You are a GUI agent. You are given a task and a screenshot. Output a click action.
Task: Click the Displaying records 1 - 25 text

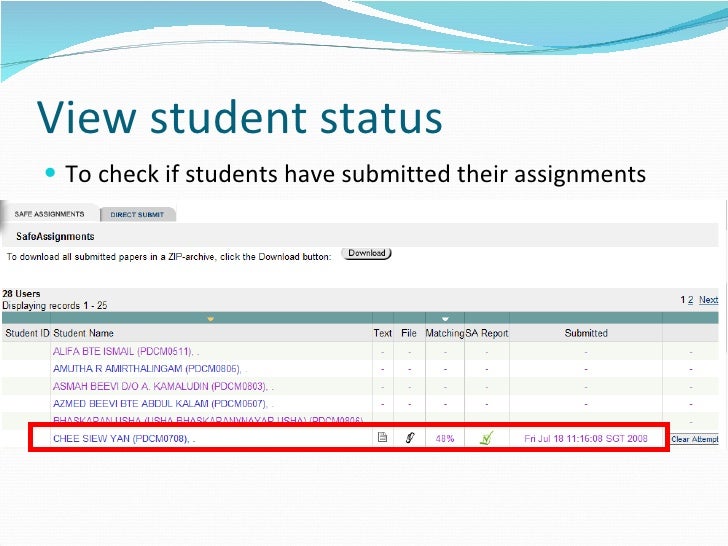pyautogui.click(x=55, y=306)
